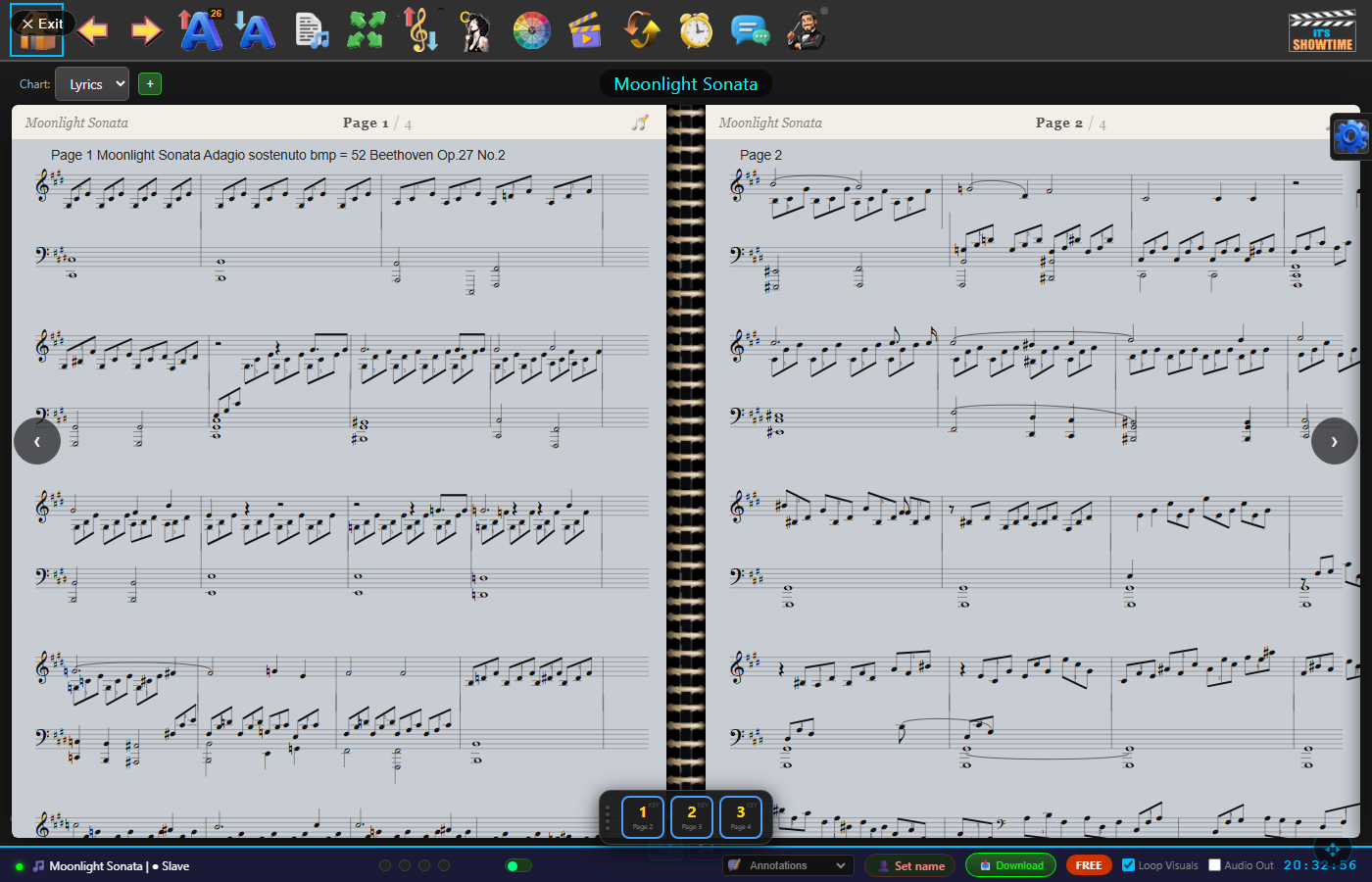Screen dimensions: 1372x882
Task: Click 'Moonlight Sonata | Slave' status text
Action: [x=119, y=866]
